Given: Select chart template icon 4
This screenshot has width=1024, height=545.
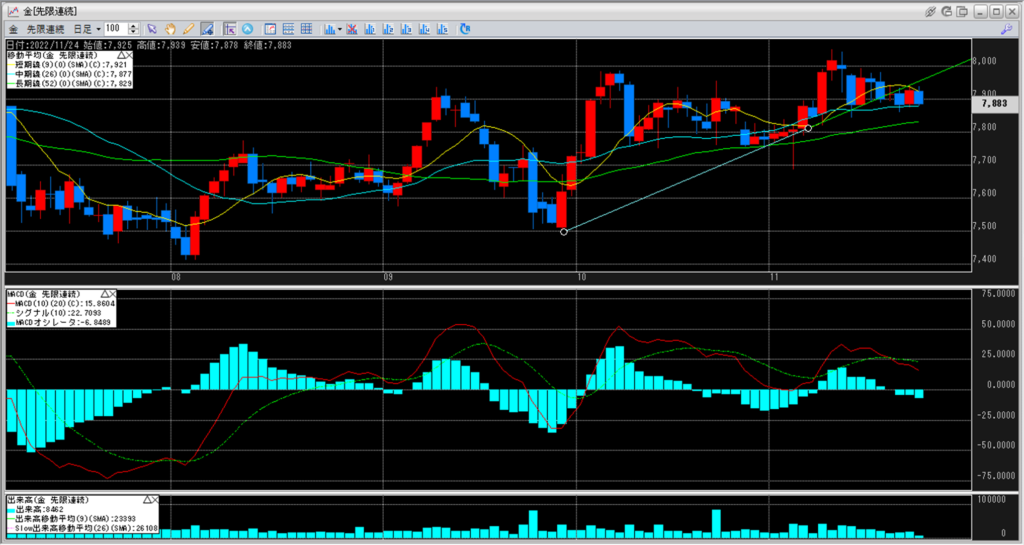Looking at the screenshot, I should click(x=424, y=29).
